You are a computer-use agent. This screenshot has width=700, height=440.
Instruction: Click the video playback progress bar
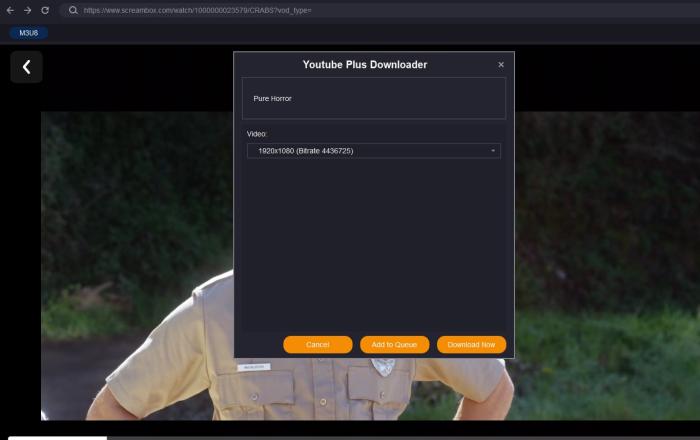point(354,438)
